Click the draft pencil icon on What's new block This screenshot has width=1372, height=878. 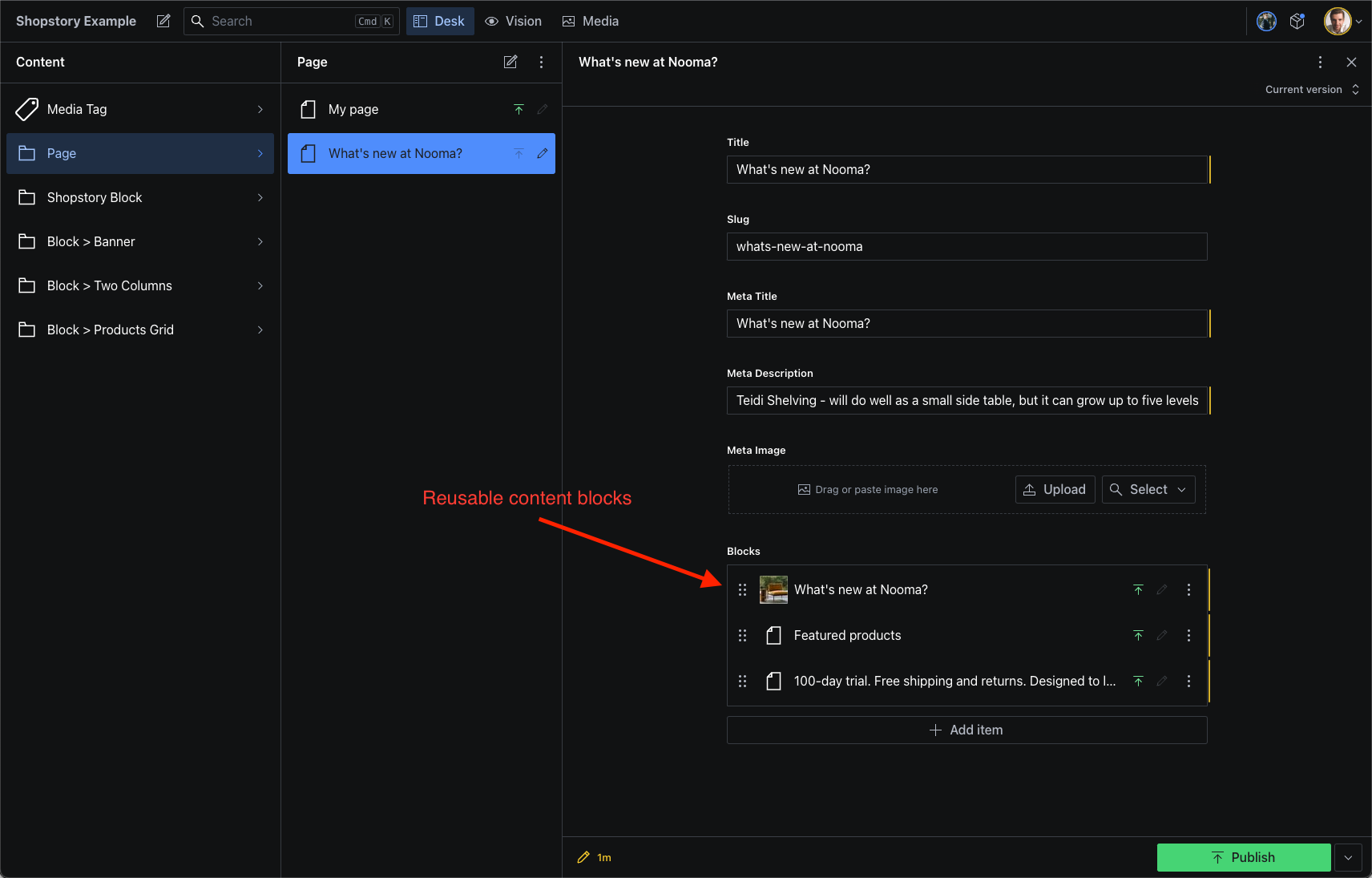1162,589
